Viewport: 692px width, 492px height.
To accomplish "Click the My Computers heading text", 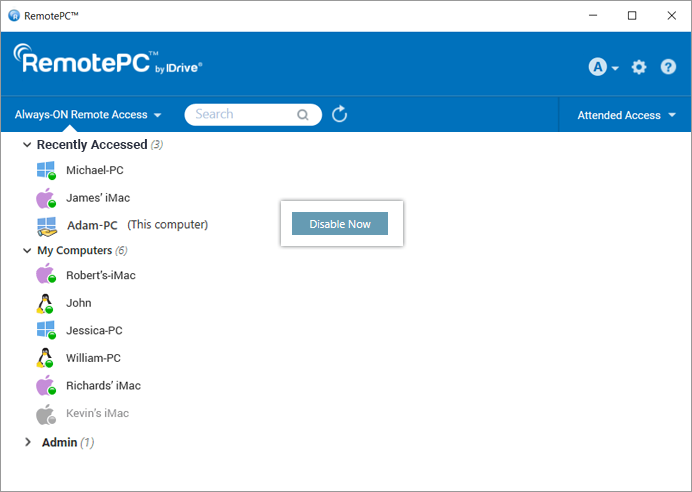I will pyautogui.click(x=75, y=250).
